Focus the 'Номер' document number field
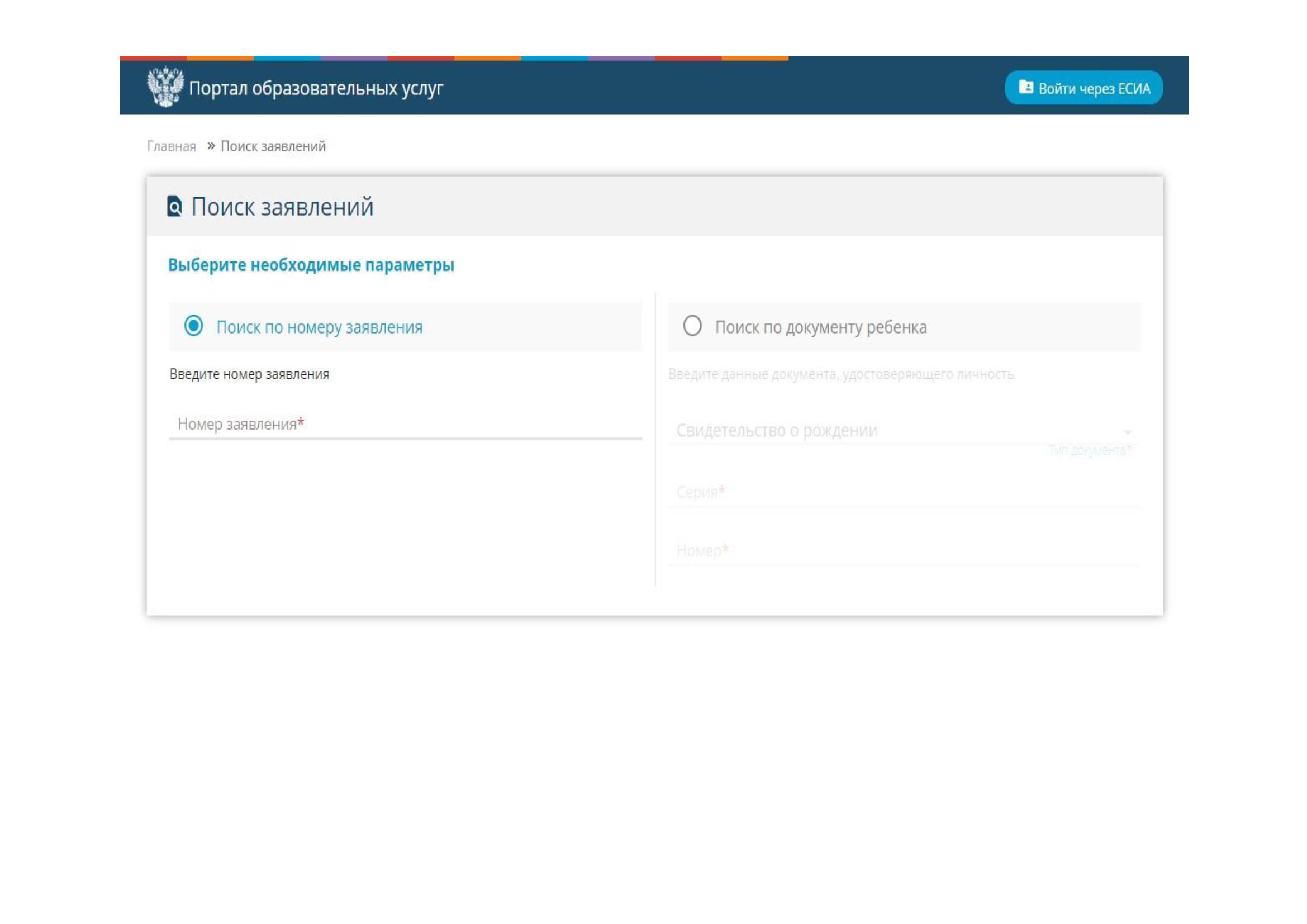 click(x=904, y=551)
